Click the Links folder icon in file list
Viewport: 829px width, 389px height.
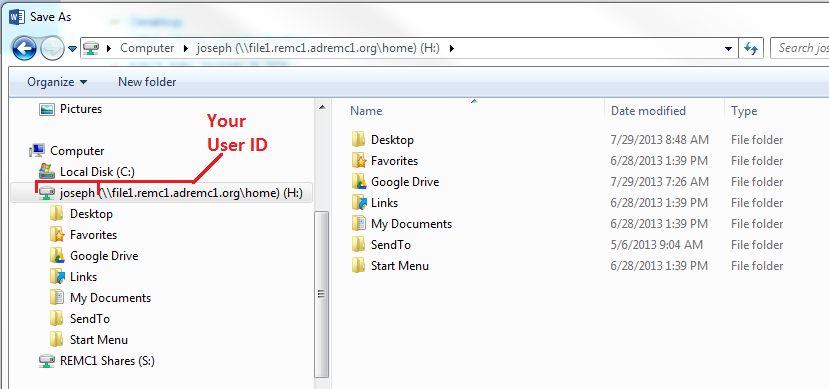coord(358,203)
